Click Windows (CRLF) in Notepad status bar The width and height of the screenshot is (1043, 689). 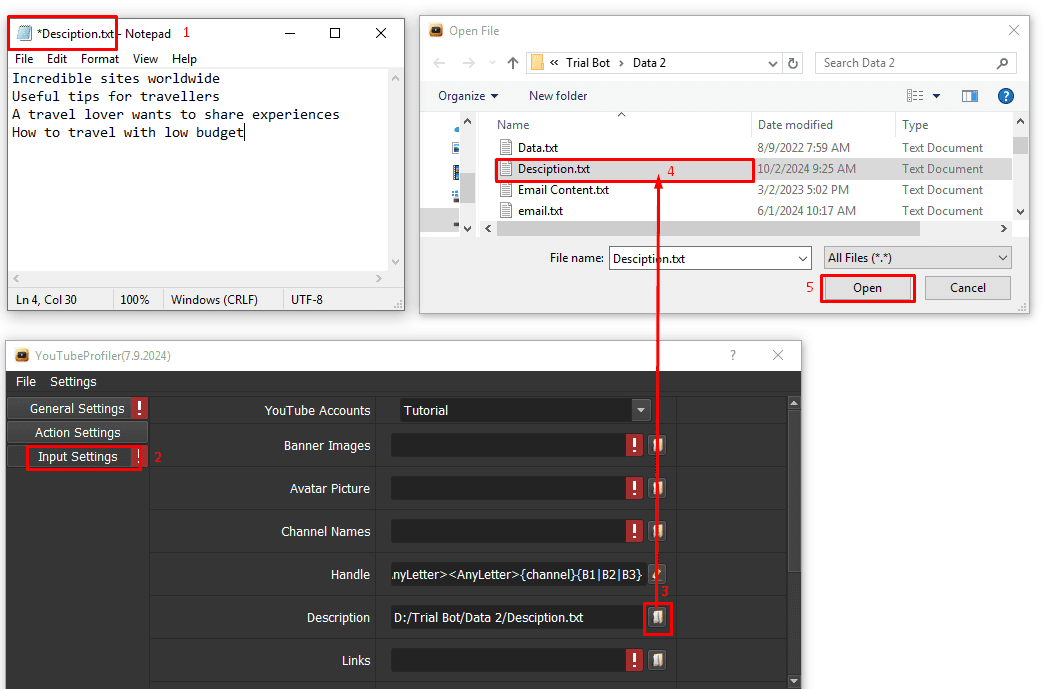coord(214,300)
